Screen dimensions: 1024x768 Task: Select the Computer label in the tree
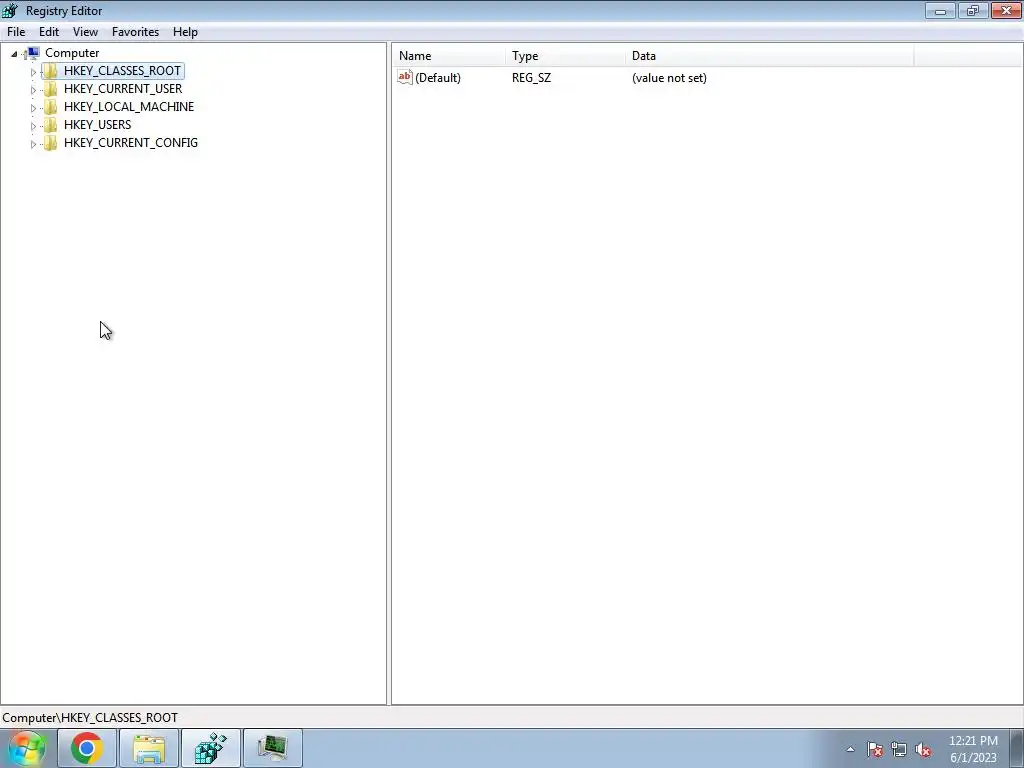72,53
